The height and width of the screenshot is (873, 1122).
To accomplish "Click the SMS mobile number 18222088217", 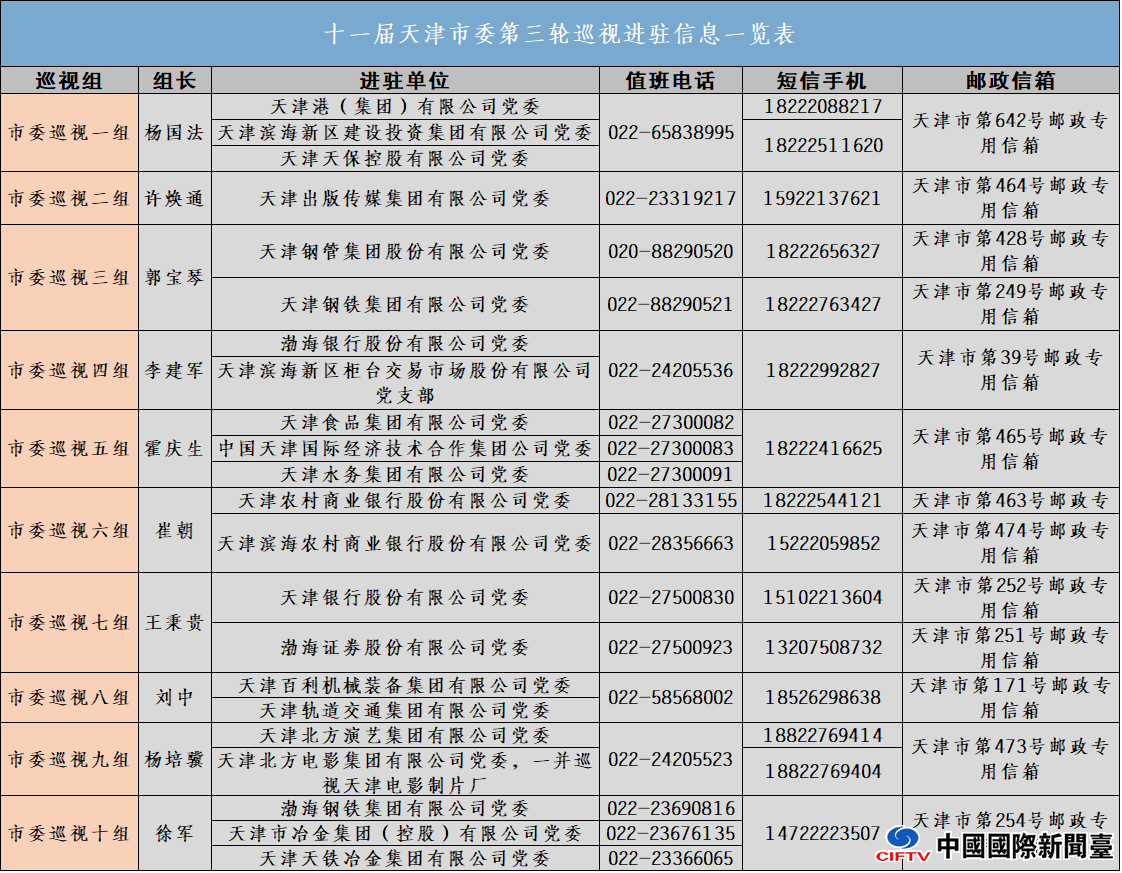I will click(x=823, y=107).
